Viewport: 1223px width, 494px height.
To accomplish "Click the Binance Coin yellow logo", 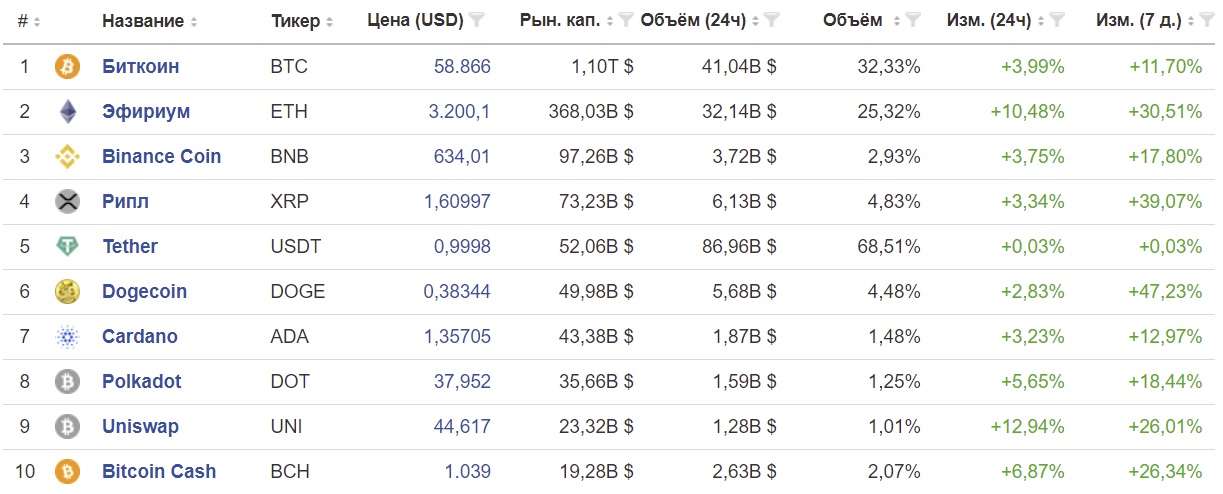I will click(67, 157).
